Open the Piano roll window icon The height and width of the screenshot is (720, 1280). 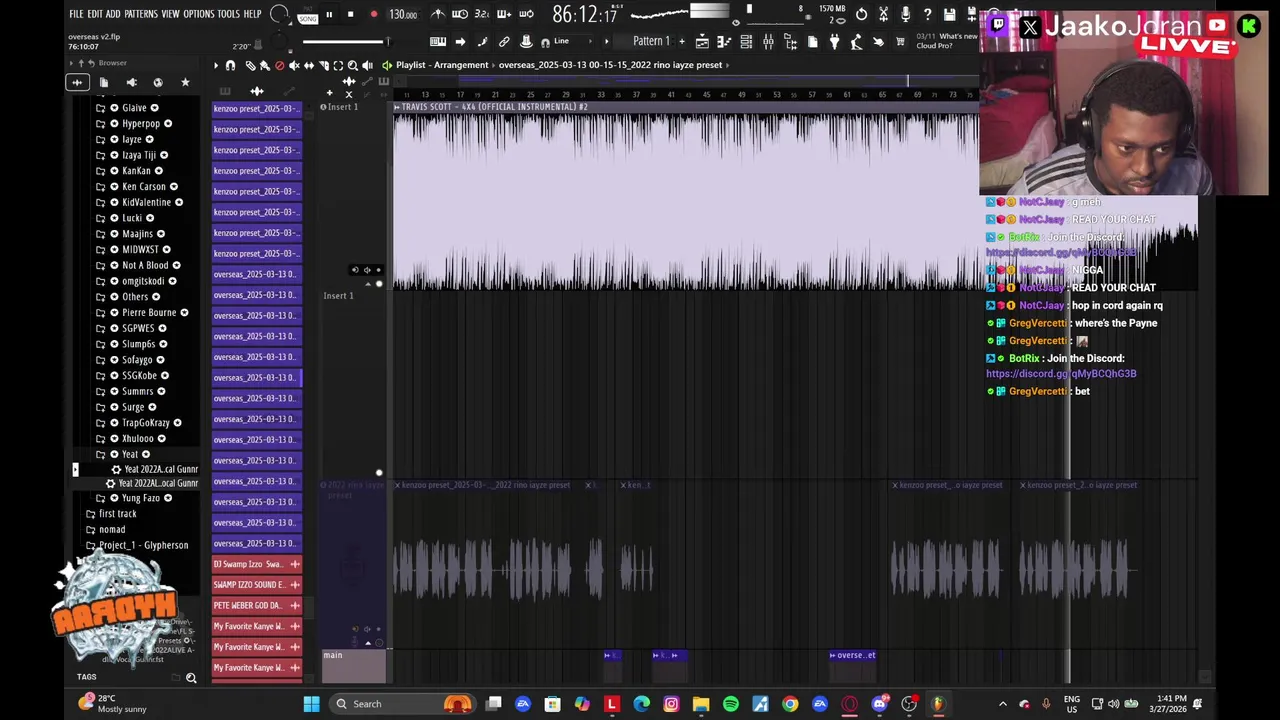coord(724,41)
